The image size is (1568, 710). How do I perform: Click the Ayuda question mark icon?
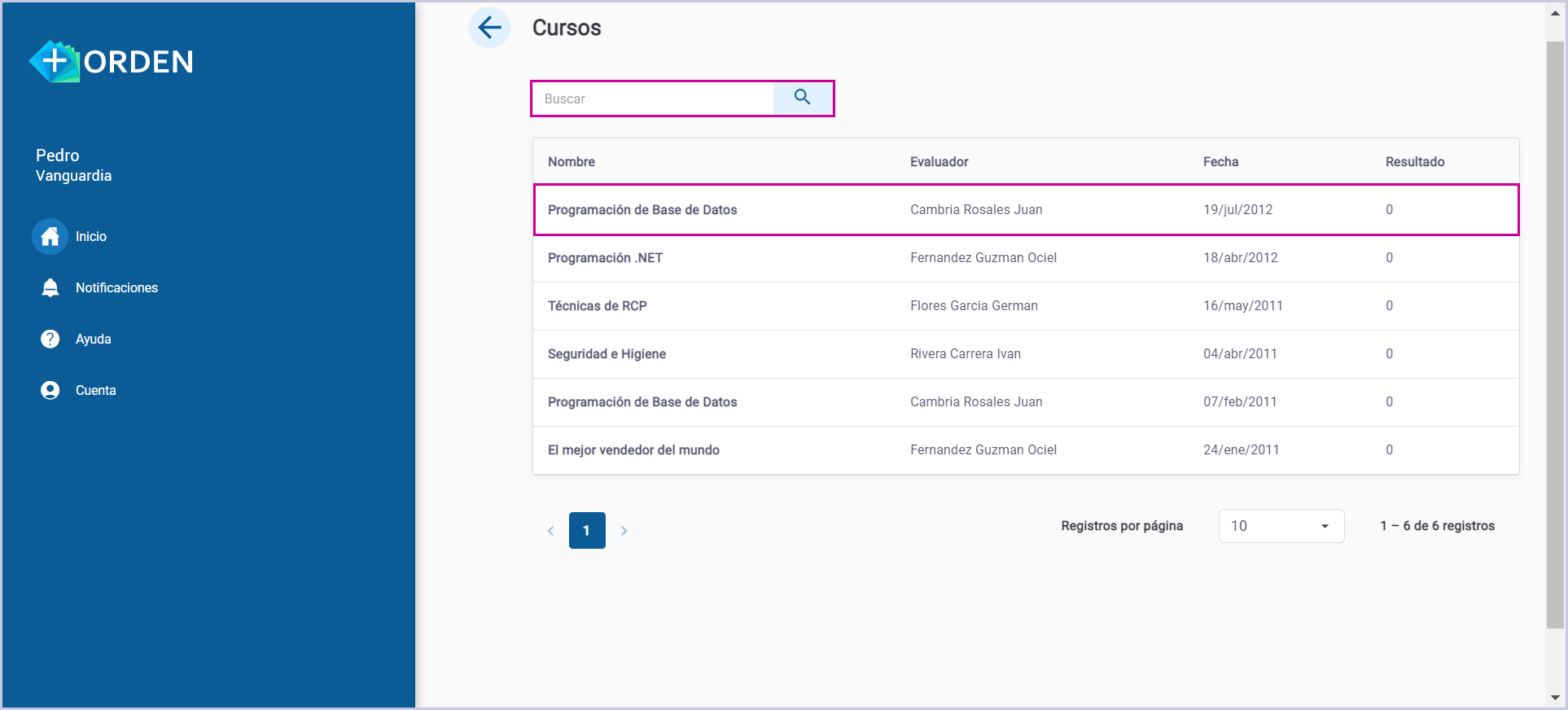click(50, 339)
